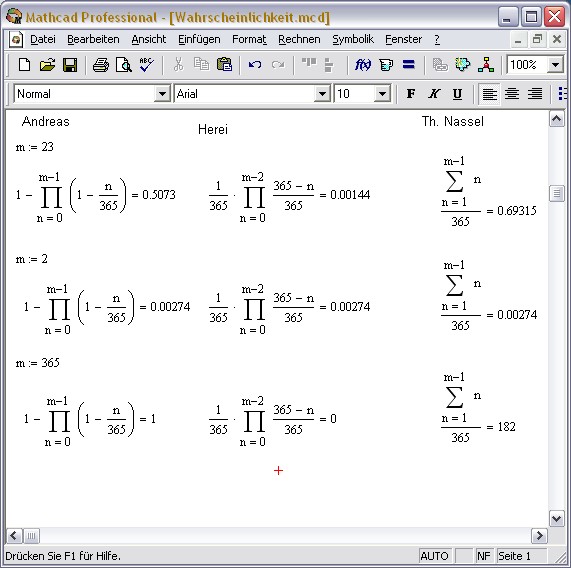The image size is (571, 568).
Task: Open the Einfügen menu
Action: click(199, 39)
